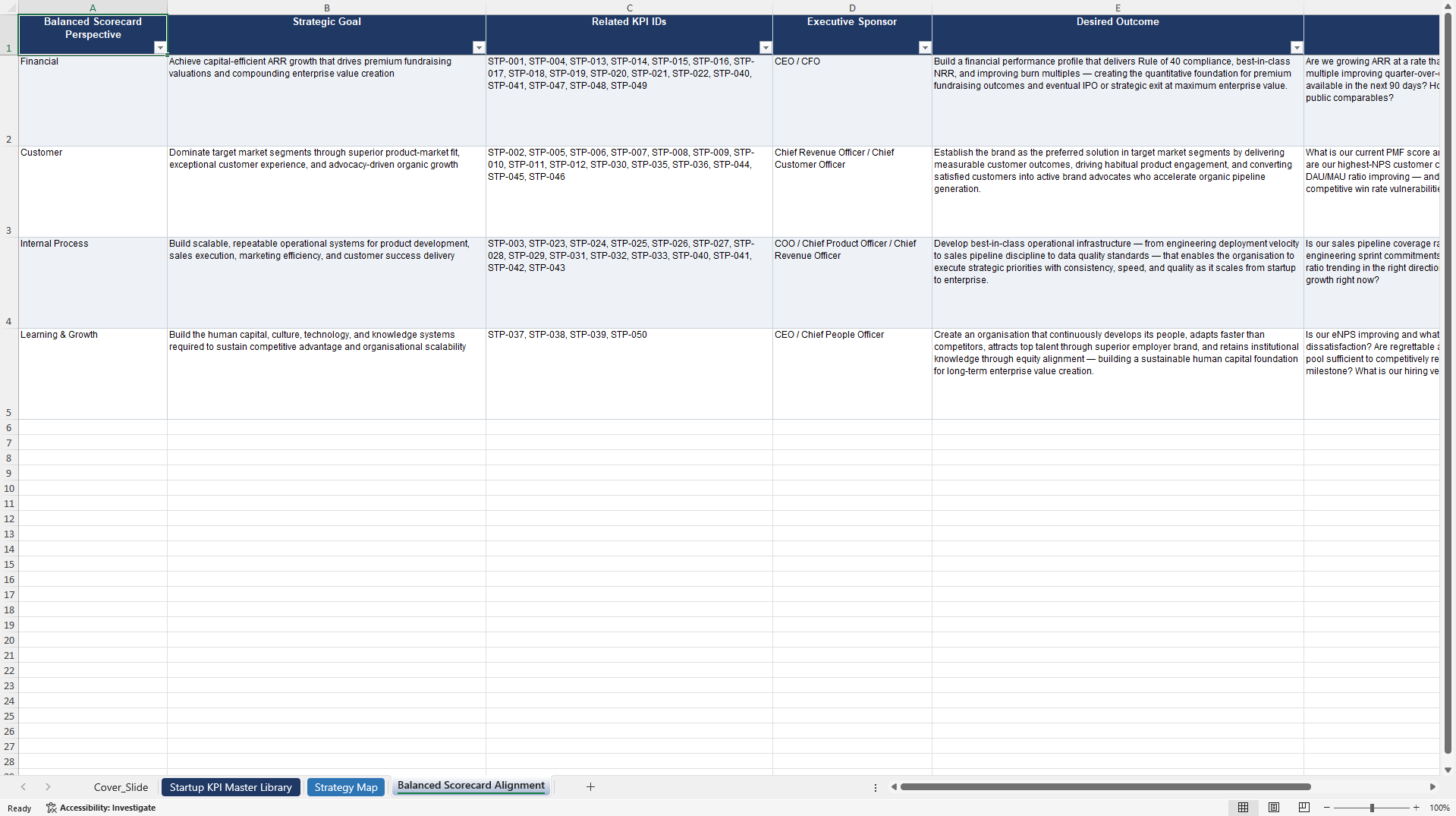Viewport: 1456px width, 816px height.
Task: Select goal cell starting 'Achieve capital-efficient ARR growth'
Action: pyautogui.click(x=326, y=100)
